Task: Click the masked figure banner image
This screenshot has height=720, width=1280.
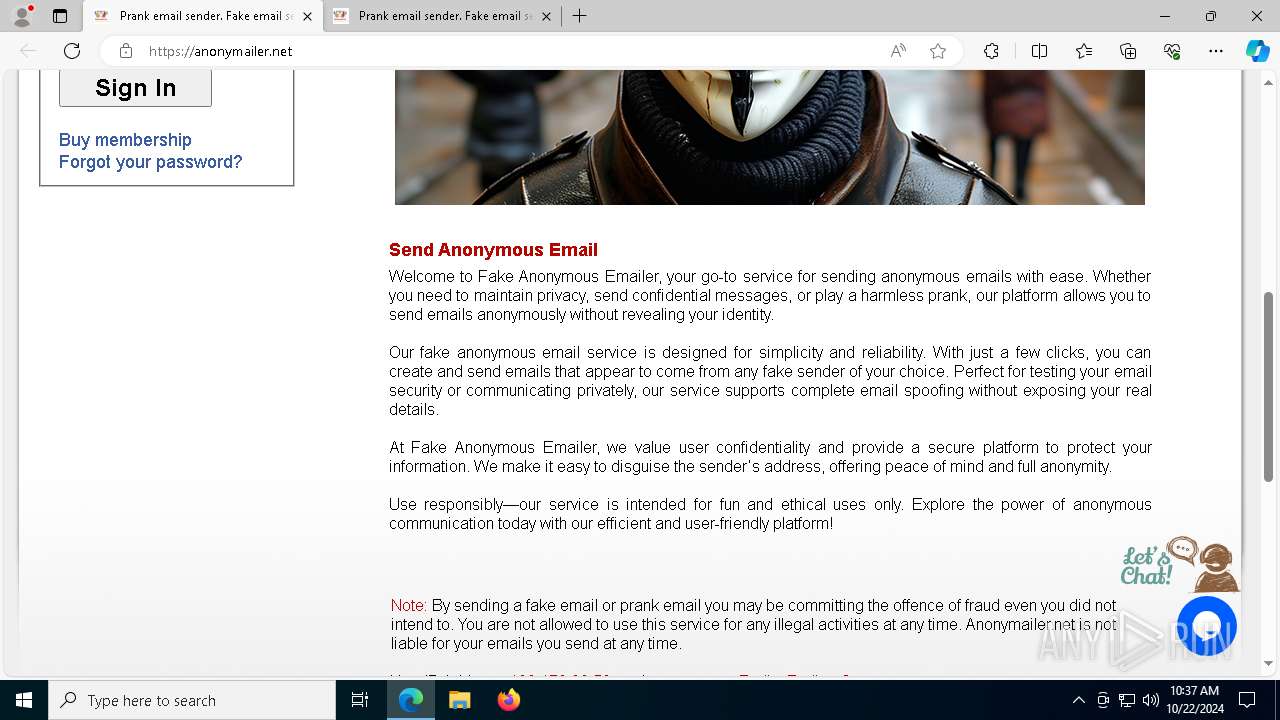Action: point(769,137)
